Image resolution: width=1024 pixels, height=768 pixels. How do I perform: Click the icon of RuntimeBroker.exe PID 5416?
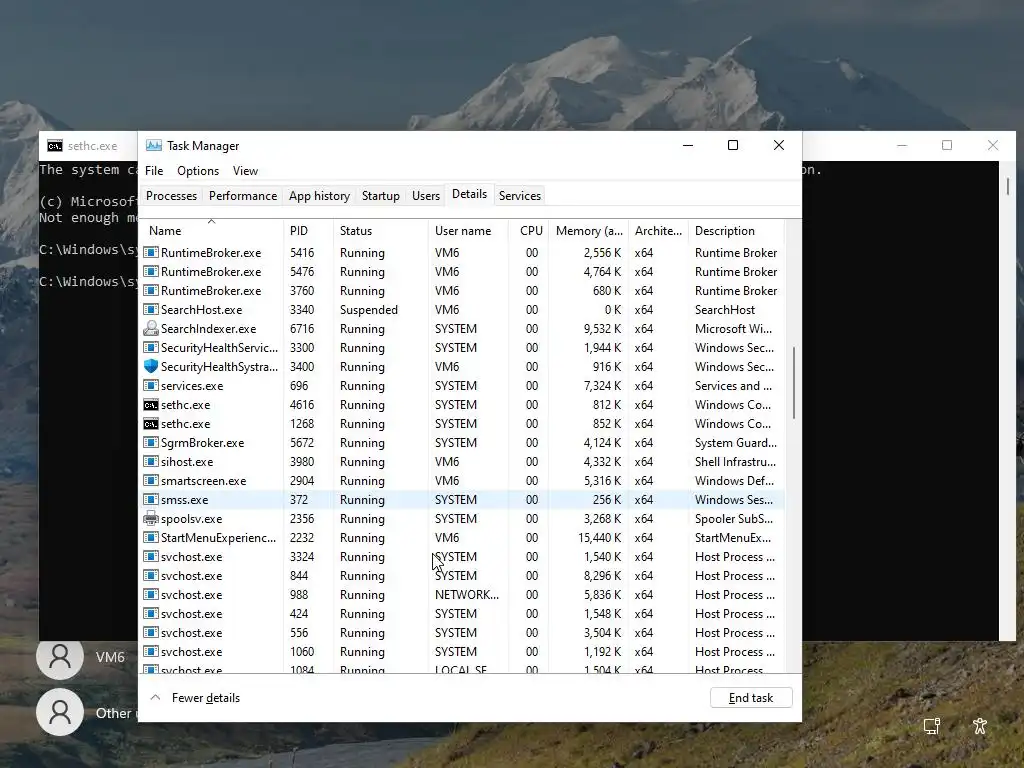[x=151, y=252]
